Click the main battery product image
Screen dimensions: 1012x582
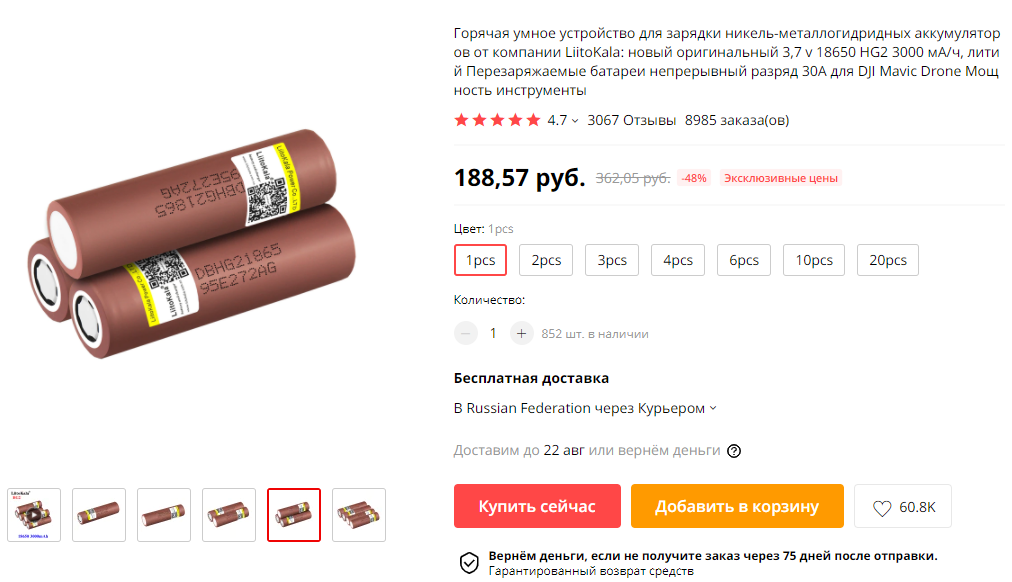tap(192, 243)
